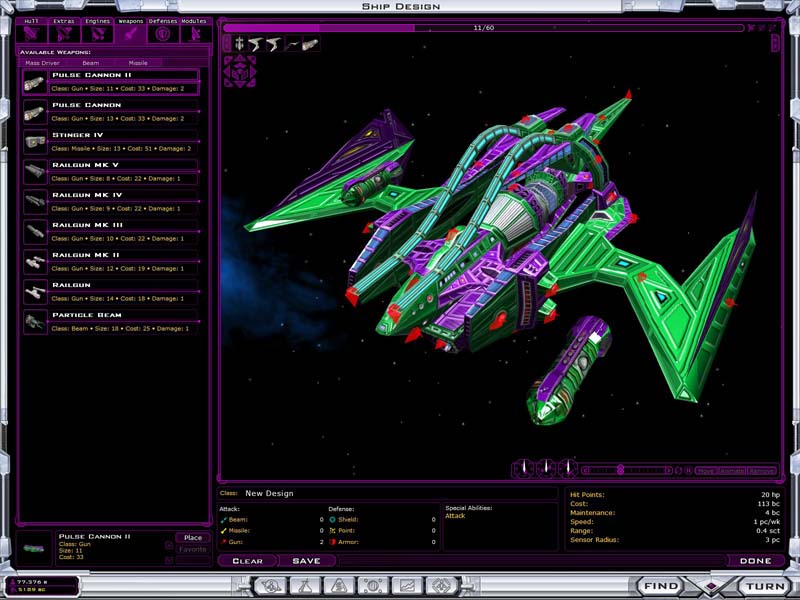Decrease component size with left arrow

[x=586, y=470]
